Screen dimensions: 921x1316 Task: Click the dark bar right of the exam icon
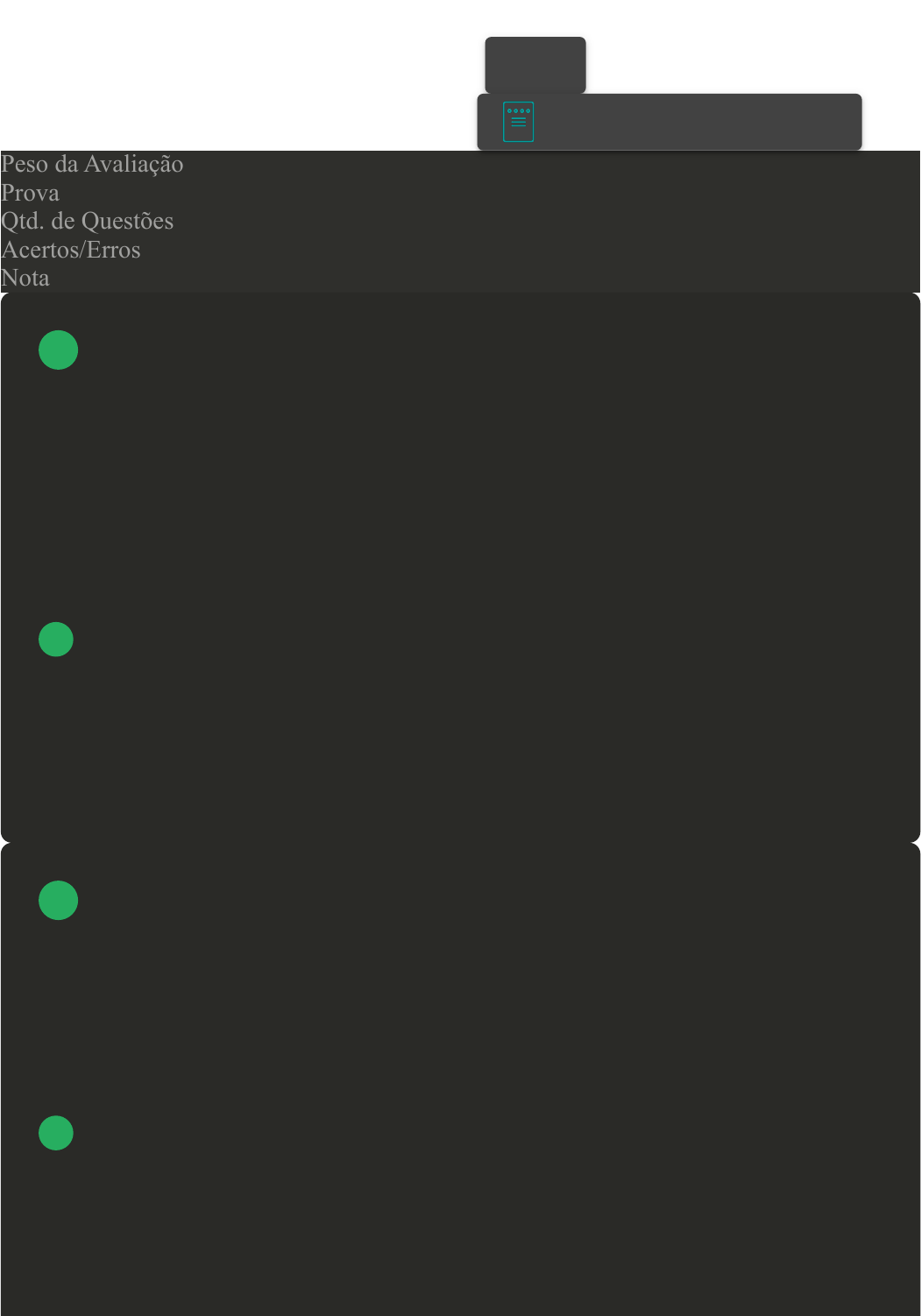(698, 122)
